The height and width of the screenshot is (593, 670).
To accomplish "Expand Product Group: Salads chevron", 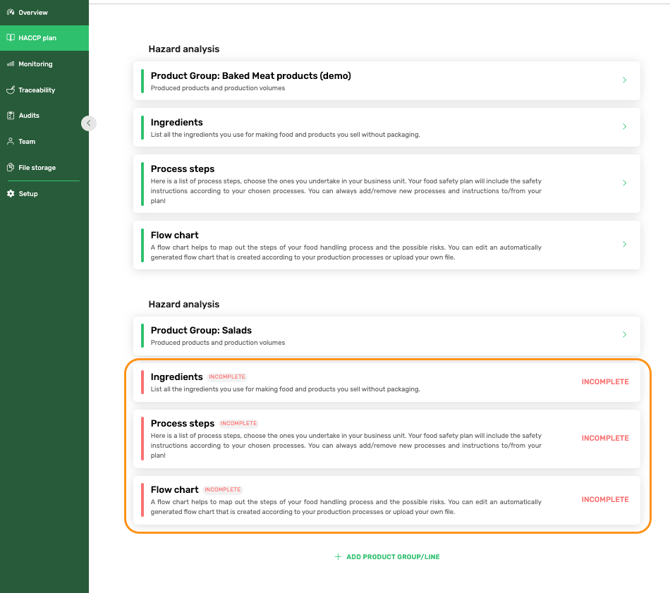I will pyautogui.click(x=624, y=335).
